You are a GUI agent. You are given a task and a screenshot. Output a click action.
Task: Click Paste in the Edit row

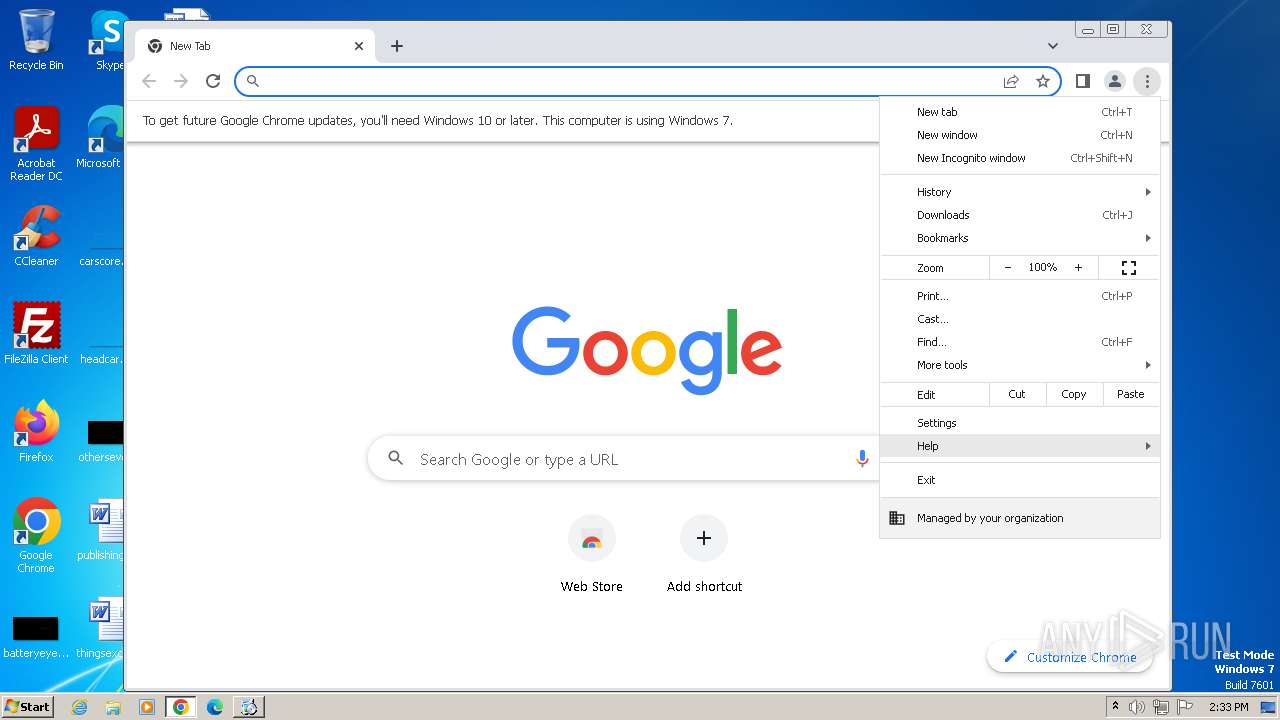(1131, 394)
